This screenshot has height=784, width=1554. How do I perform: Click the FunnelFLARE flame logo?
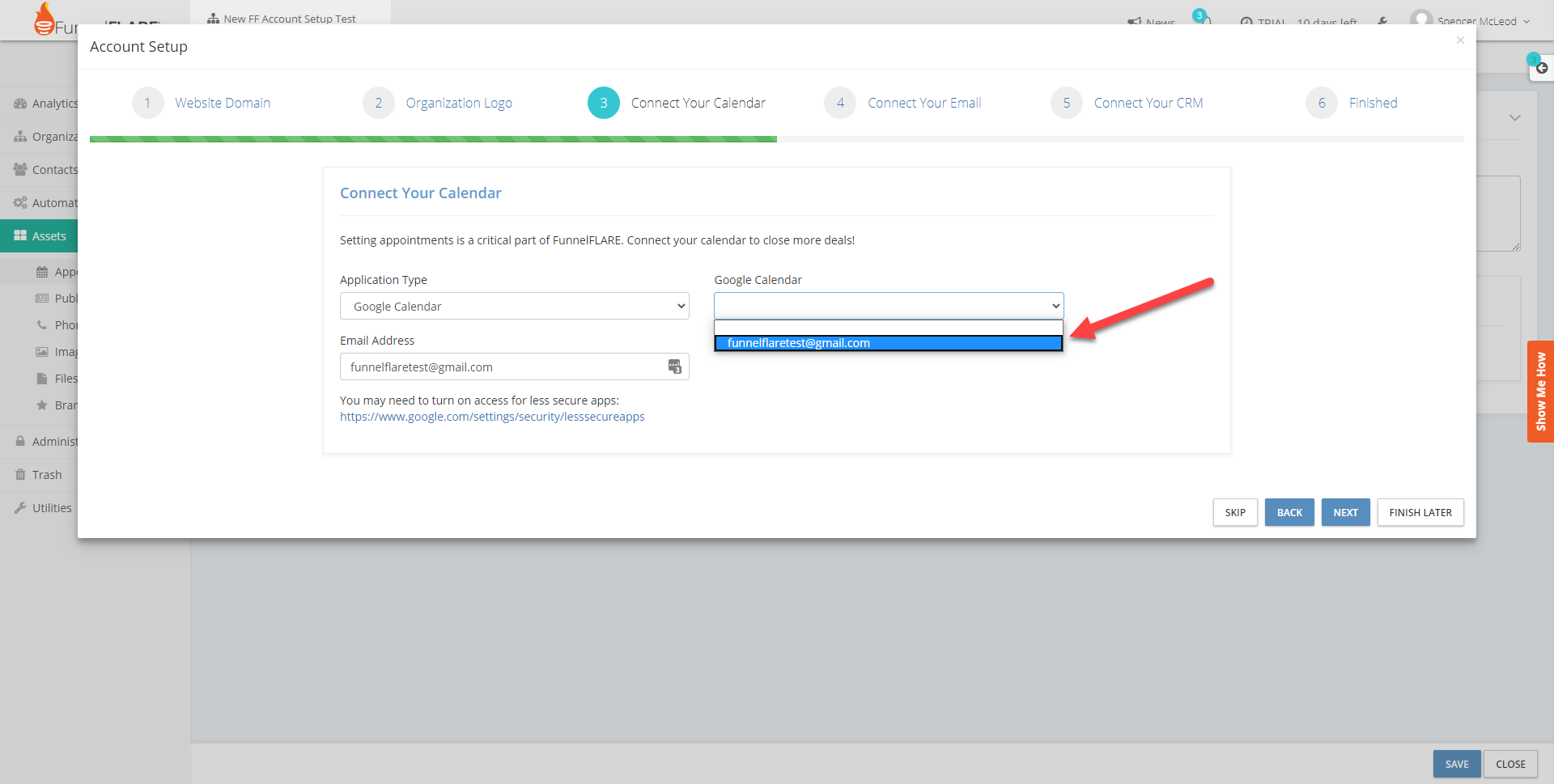[x=45, y=19]
